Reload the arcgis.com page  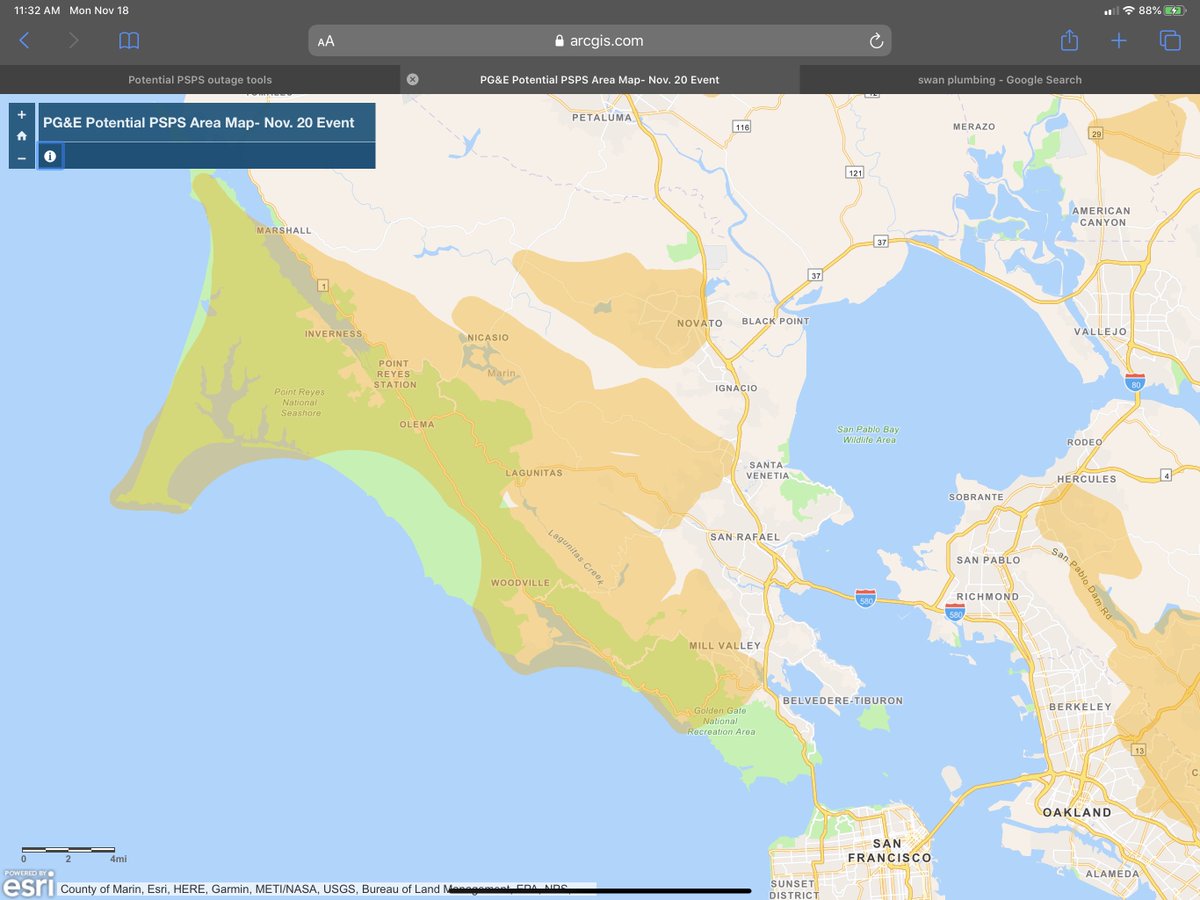(x=876, y=41)
